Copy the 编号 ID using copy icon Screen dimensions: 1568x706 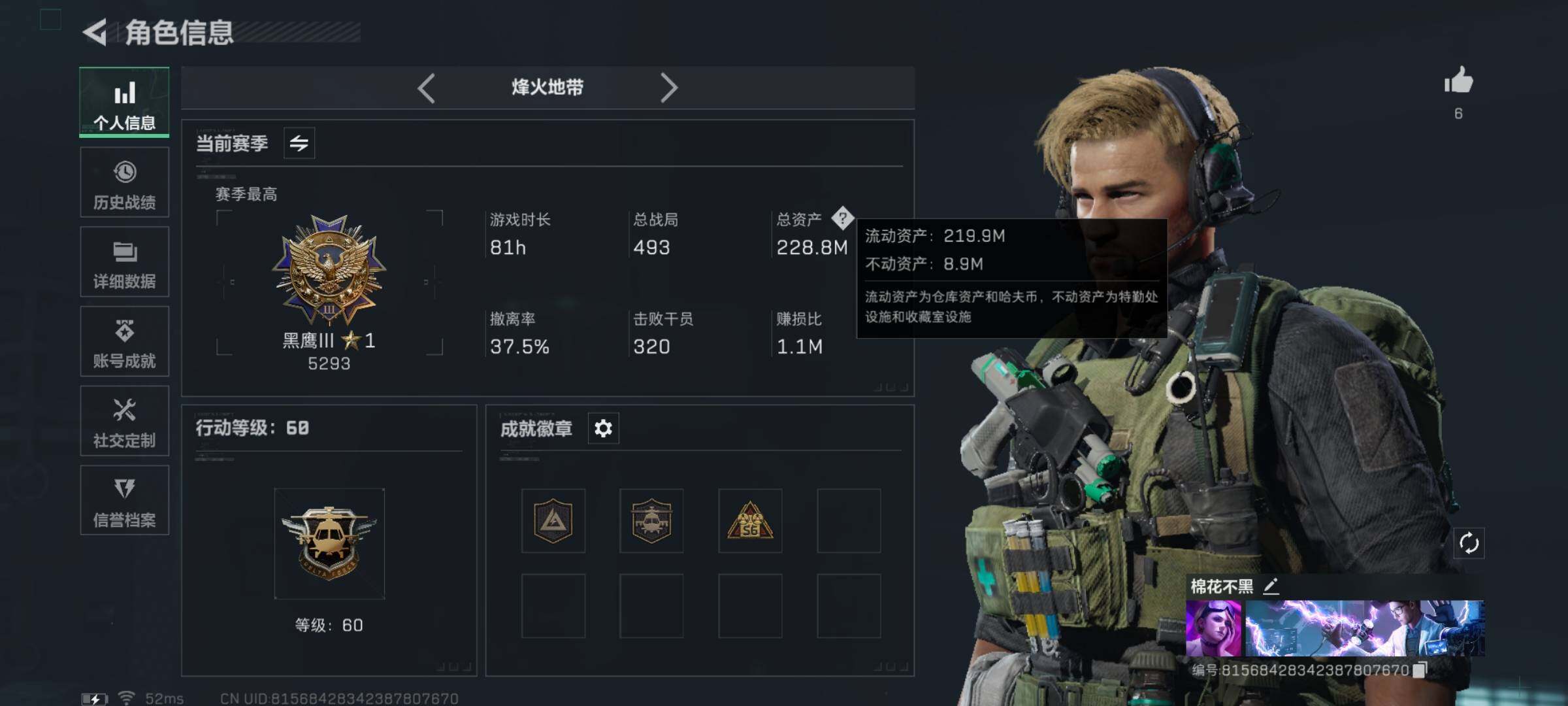(1420, 670)
